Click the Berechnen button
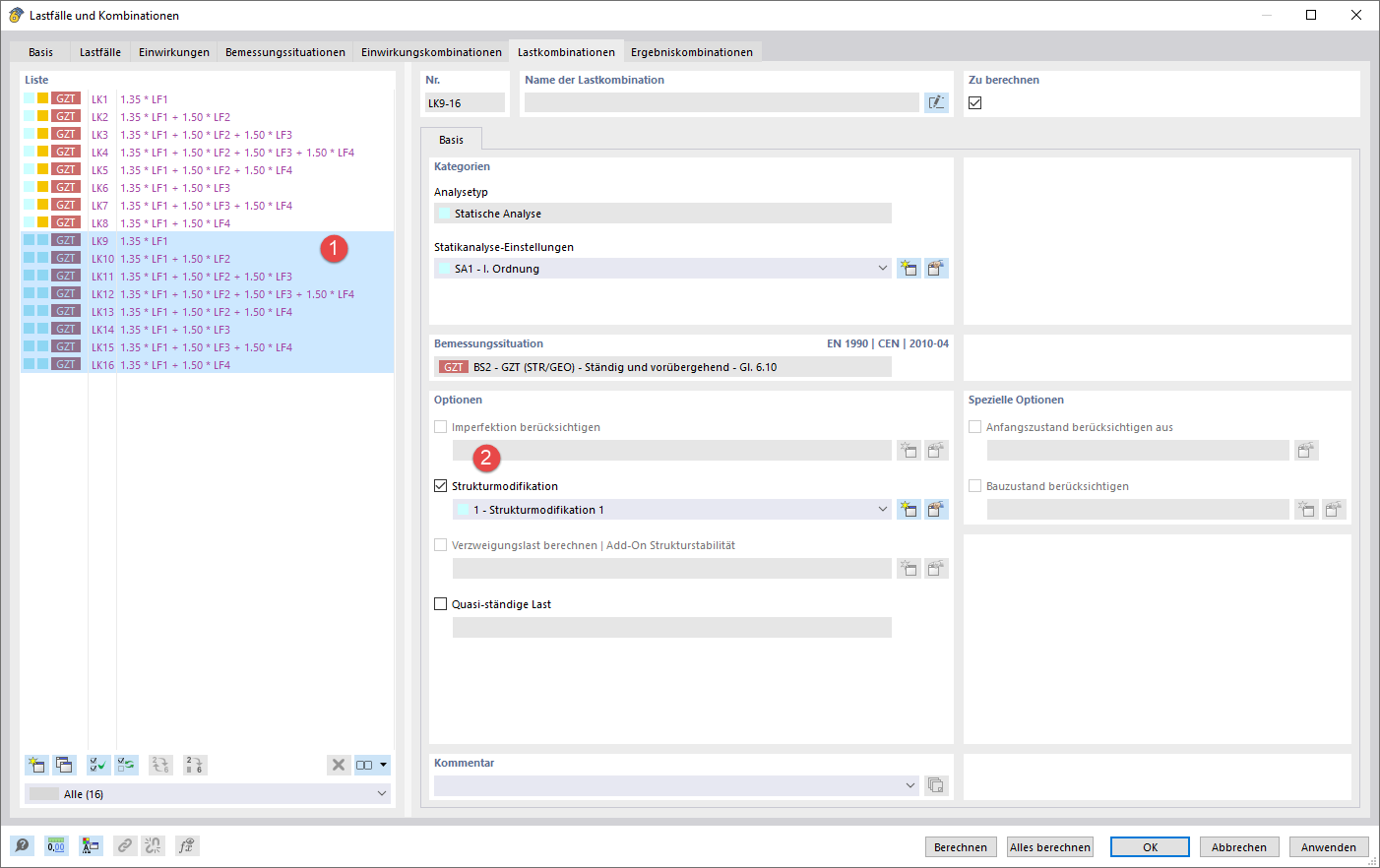 tap(961, 847)
